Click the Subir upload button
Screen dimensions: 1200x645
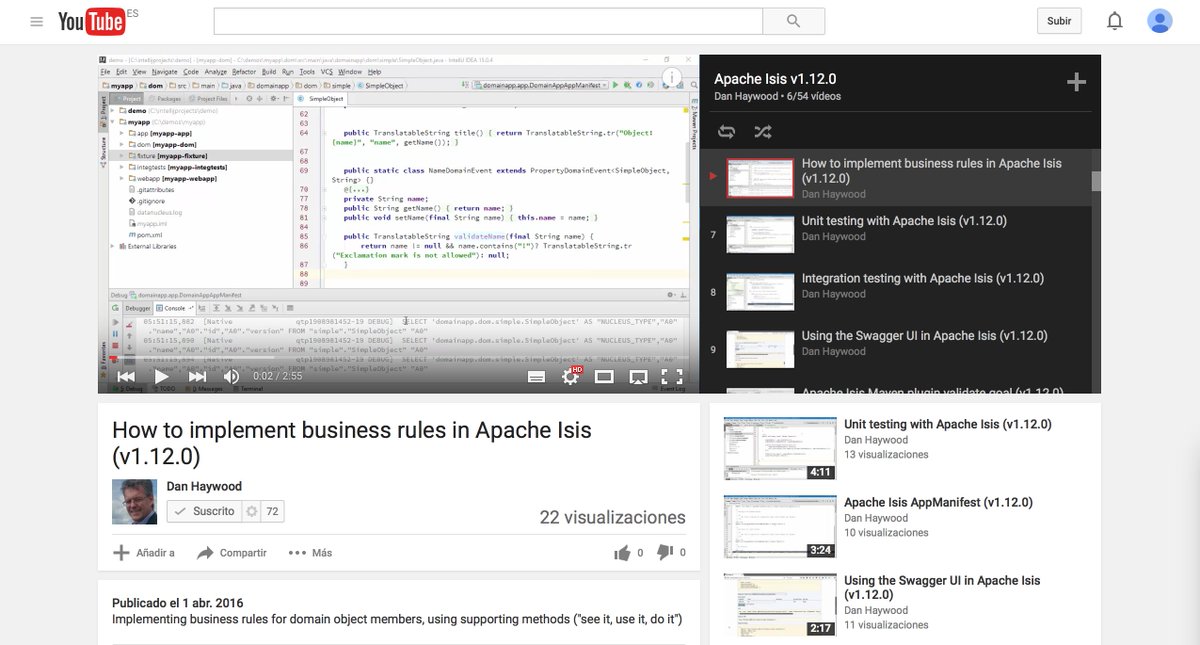click(1059, 21)
